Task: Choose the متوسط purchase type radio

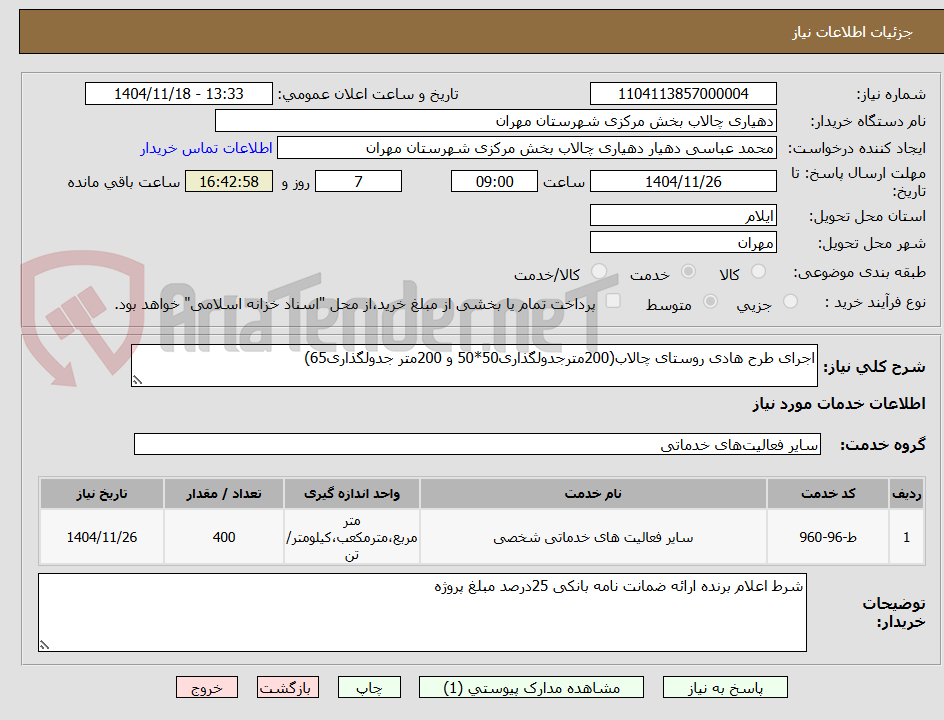Action: click(710, 302)
